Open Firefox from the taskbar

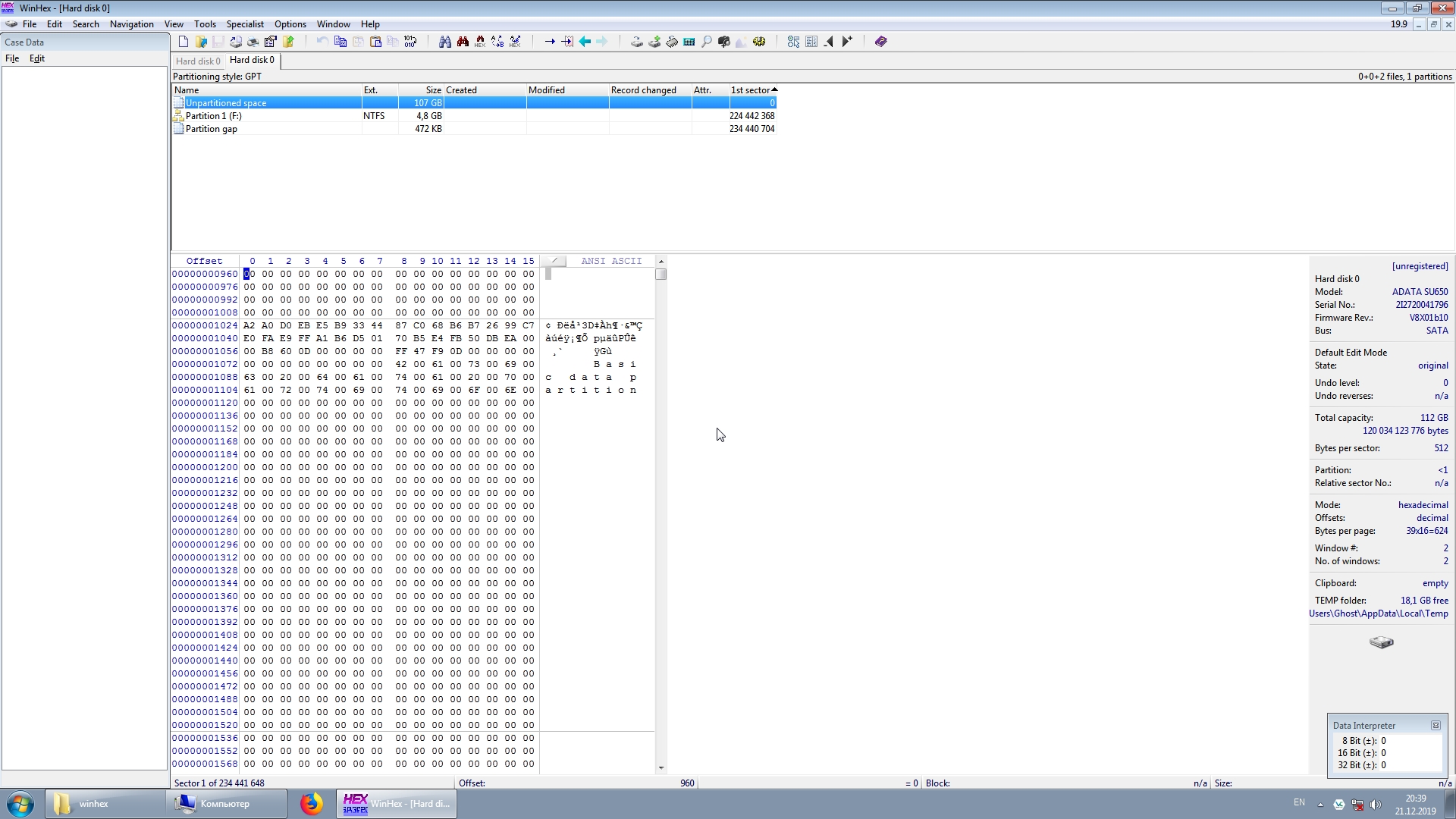[x=311, y=804]
